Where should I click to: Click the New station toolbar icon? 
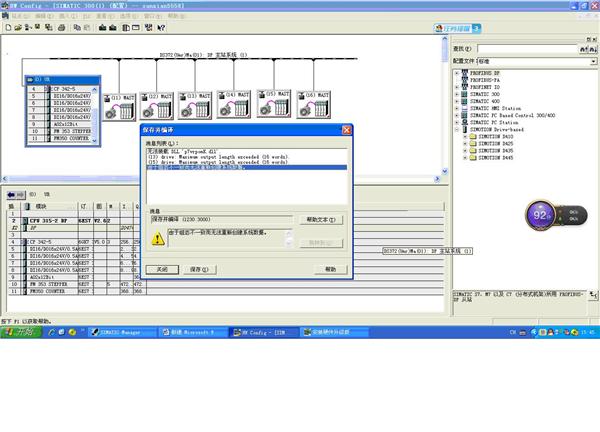(x=8, y=28)
